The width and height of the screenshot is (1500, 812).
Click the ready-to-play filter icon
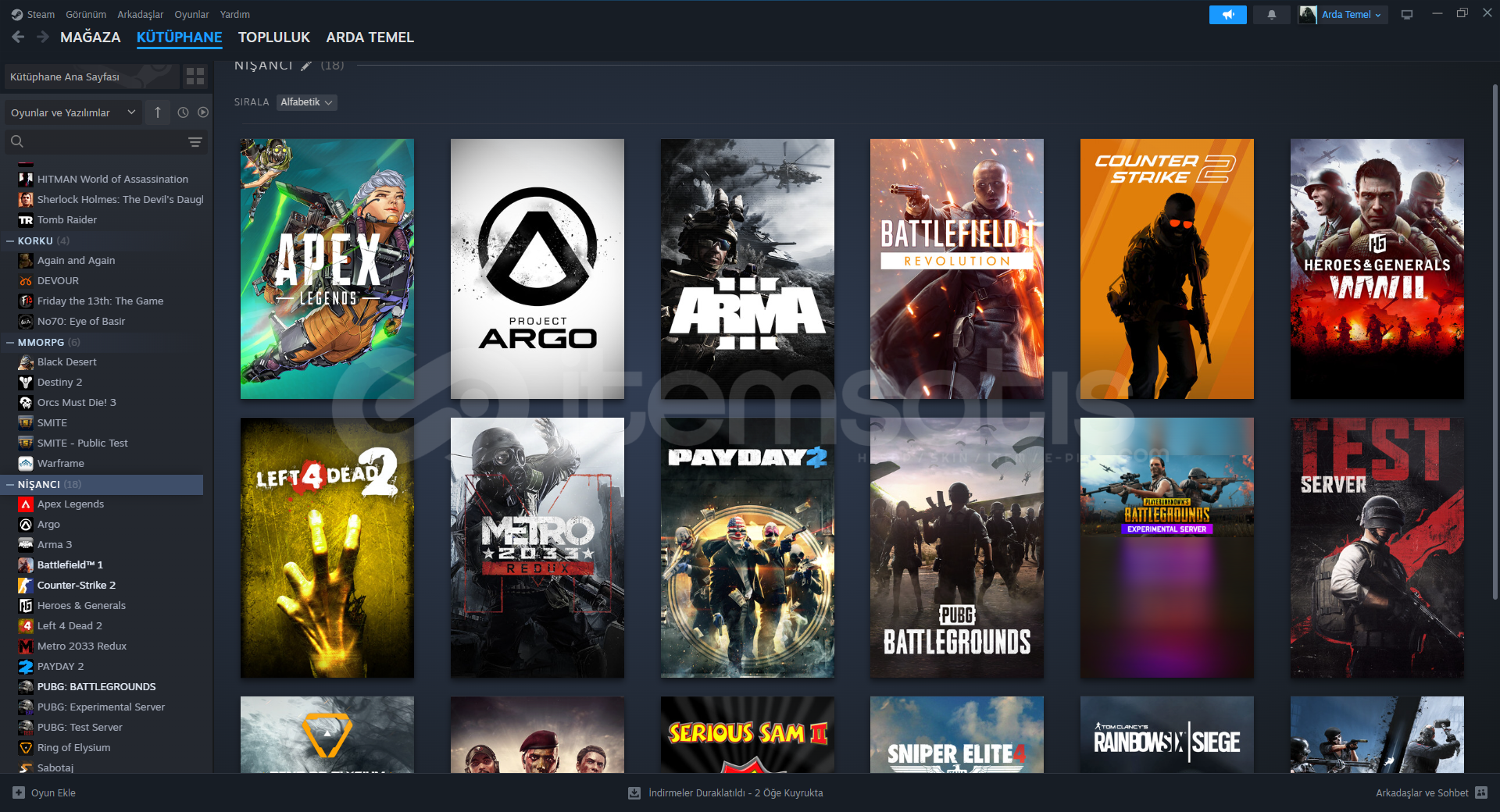coord(203,112)
